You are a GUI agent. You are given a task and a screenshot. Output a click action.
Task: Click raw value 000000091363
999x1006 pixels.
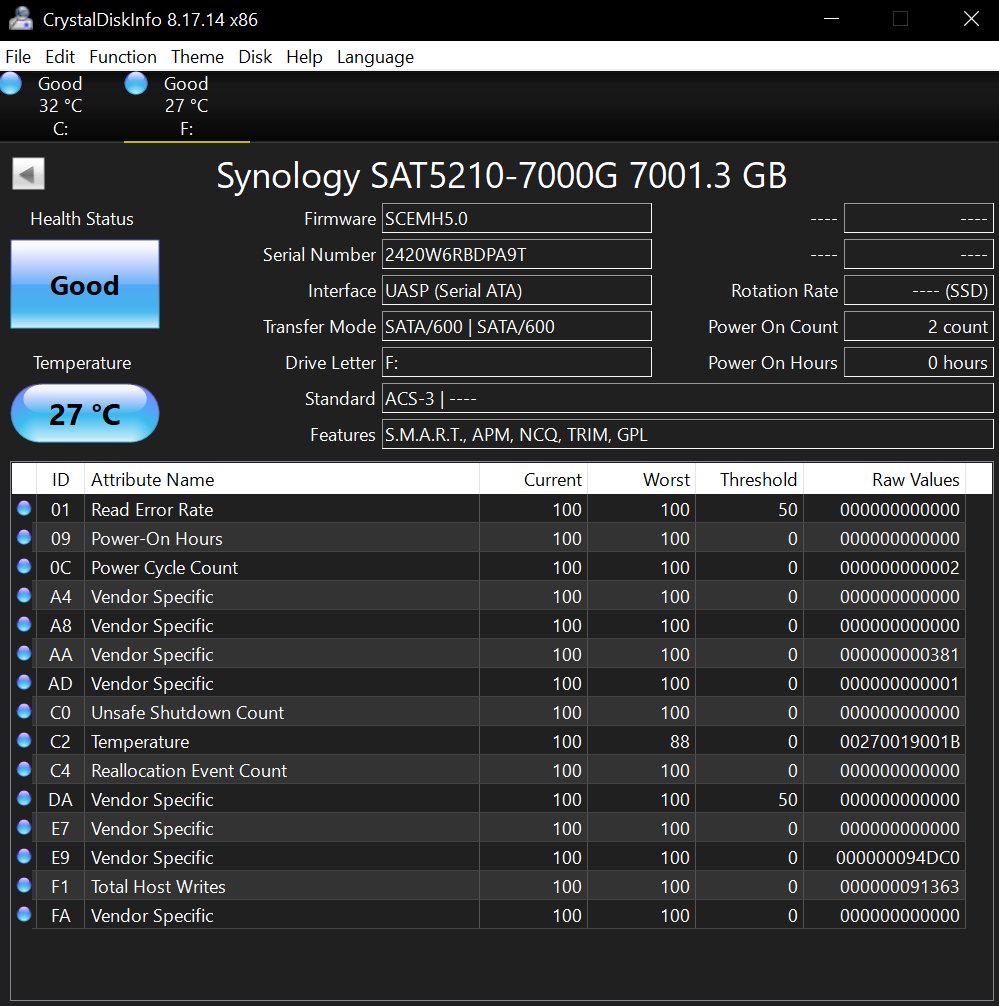900,886
